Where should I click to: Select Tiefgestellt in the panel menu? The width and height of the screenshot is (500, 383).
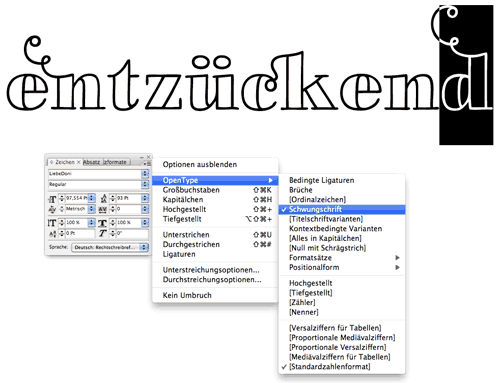(x=215, y=219)
